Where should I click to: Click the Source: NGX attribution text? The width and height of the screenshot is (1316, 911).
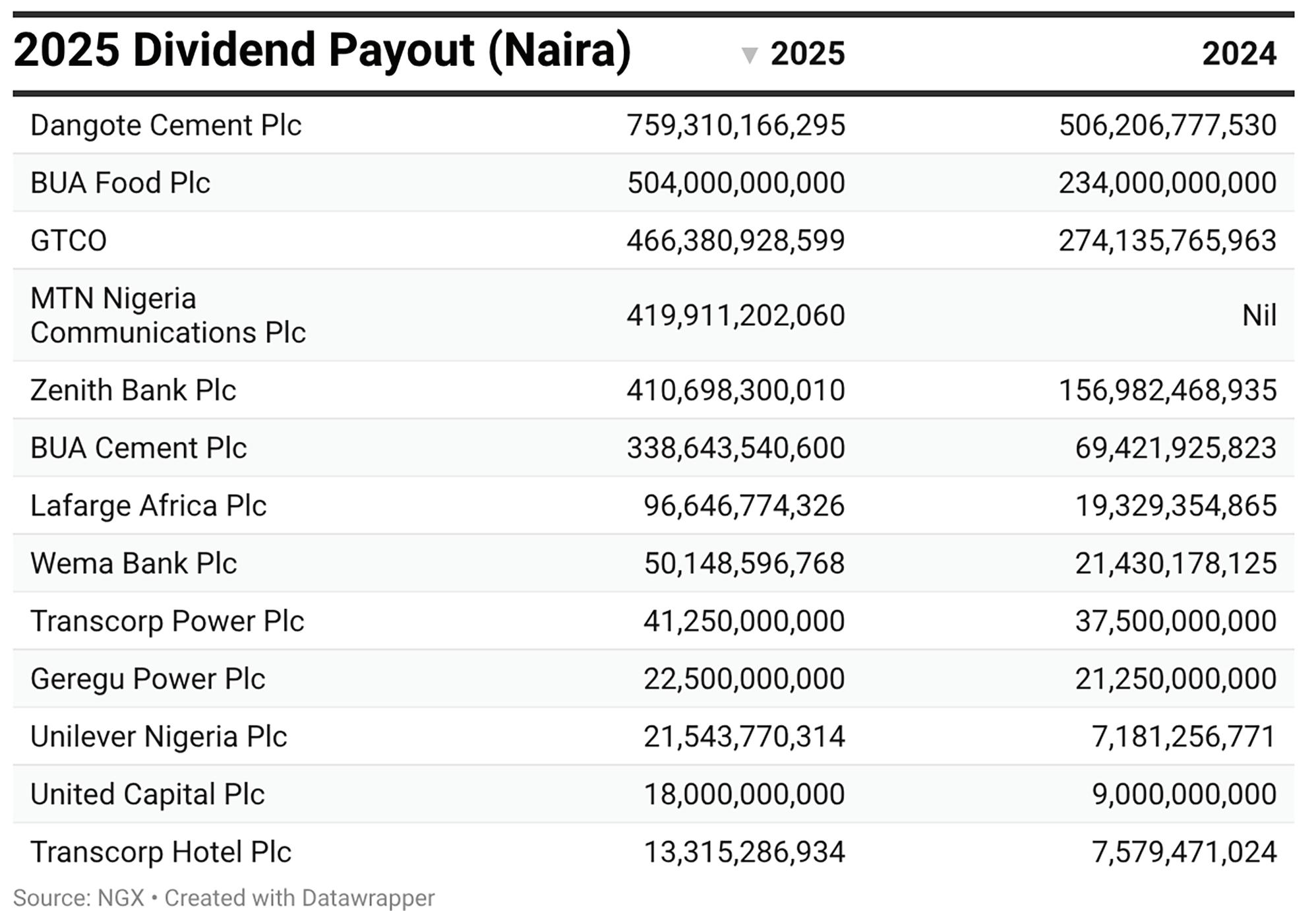(78, 898)
